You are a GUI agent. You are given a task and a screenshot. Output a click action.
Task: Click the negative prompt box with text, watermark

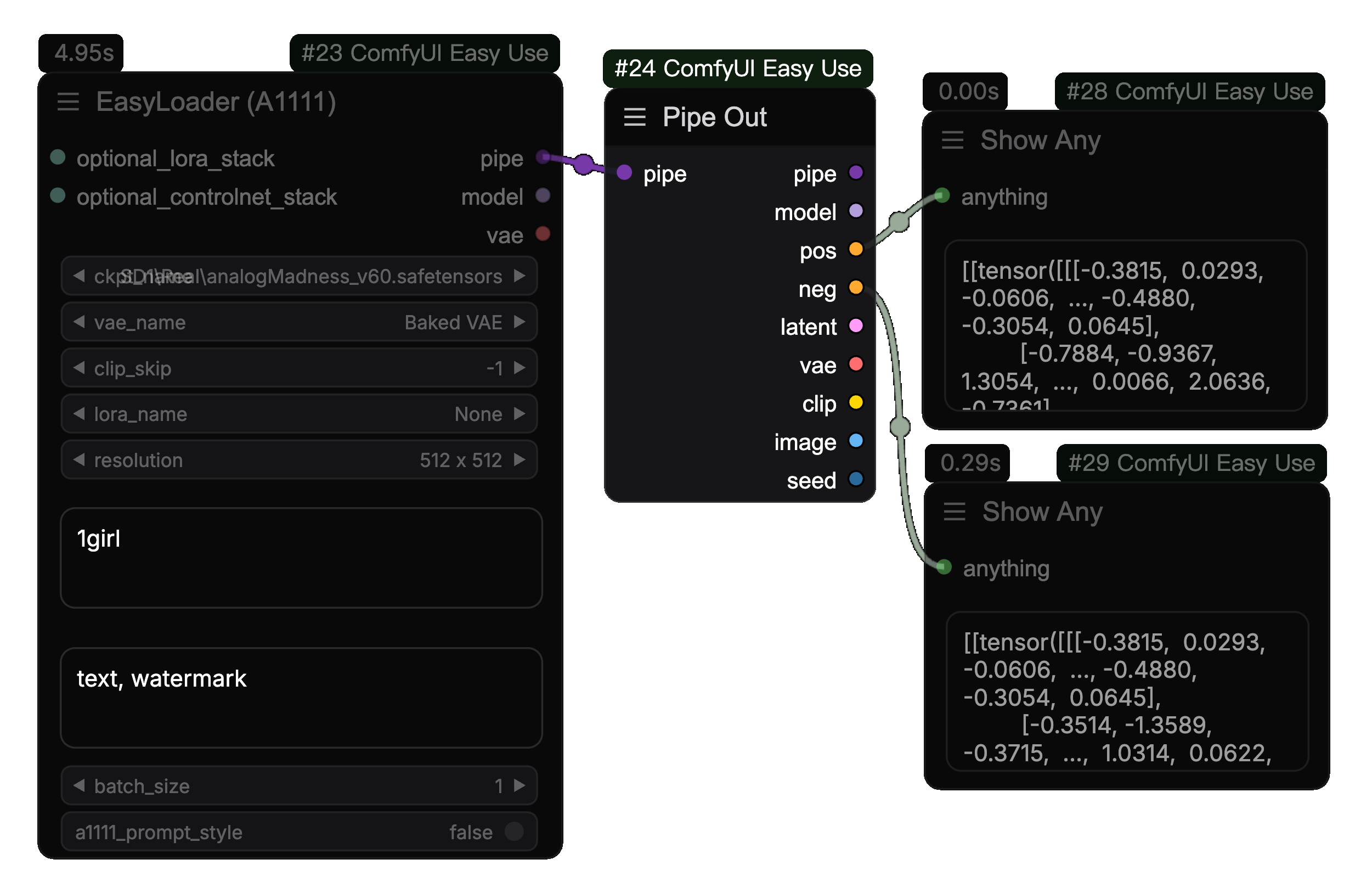click(301, 698)
